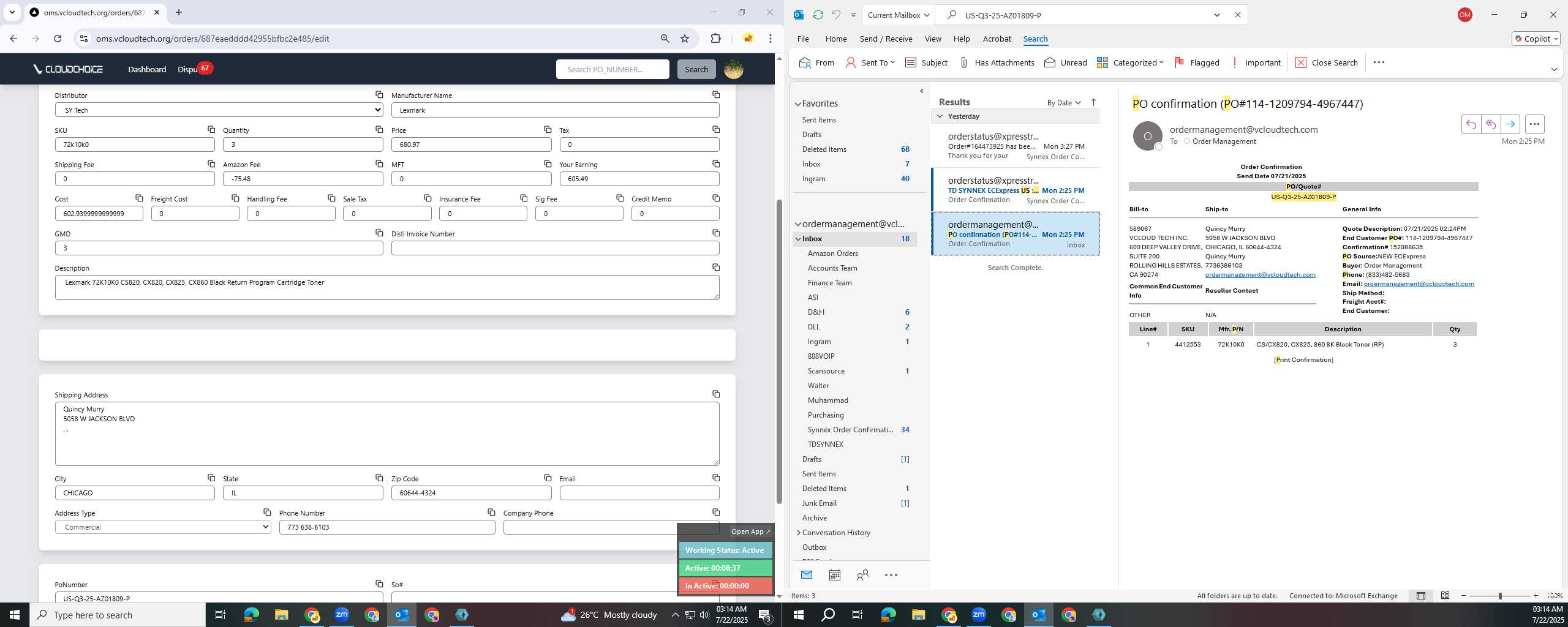Screen dimensions: 1568x627
Task: Open the View ribbon tab
Action: [x=932, y=39]
